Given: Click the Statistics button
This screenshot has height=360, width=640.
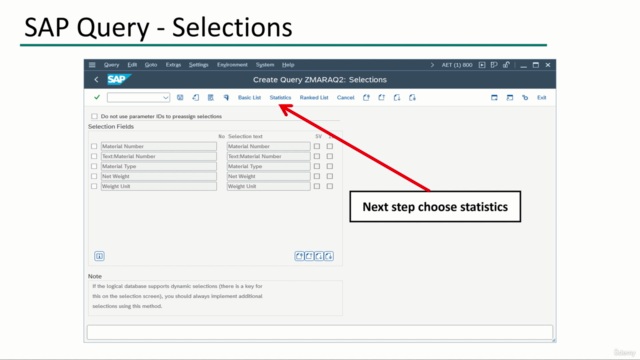Looking at the screenshot, I should coord(280,98).
